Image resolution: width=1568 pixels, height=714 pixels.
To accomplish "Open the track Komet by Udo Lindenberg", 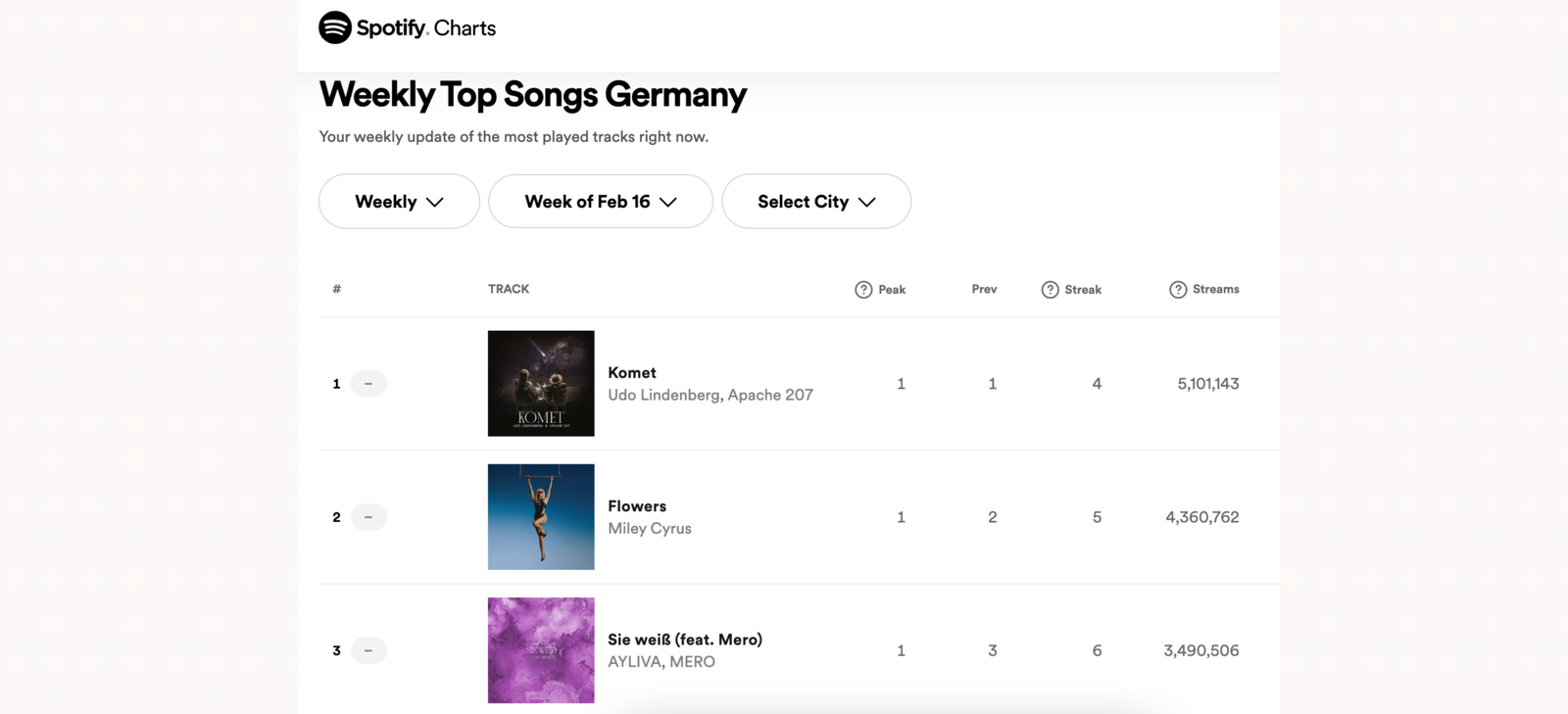I will coord(632,372).
